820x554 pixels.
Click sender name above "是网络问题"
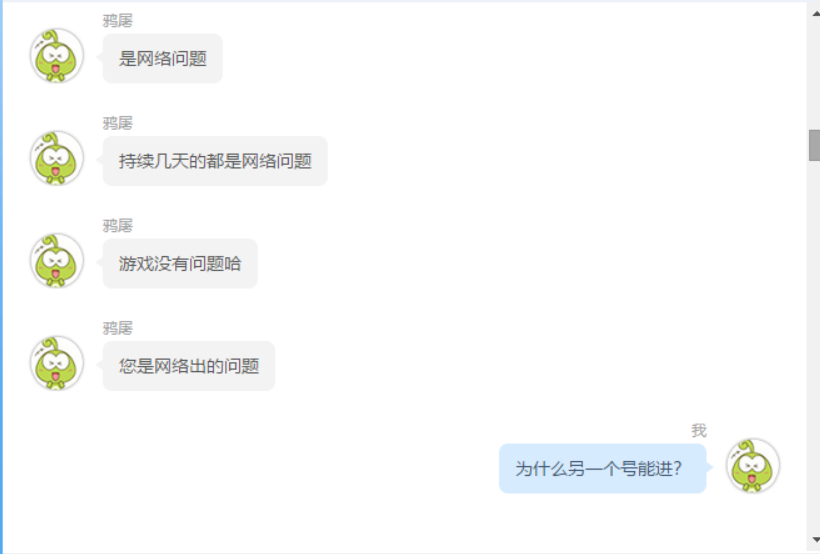[x=118, y=20]
